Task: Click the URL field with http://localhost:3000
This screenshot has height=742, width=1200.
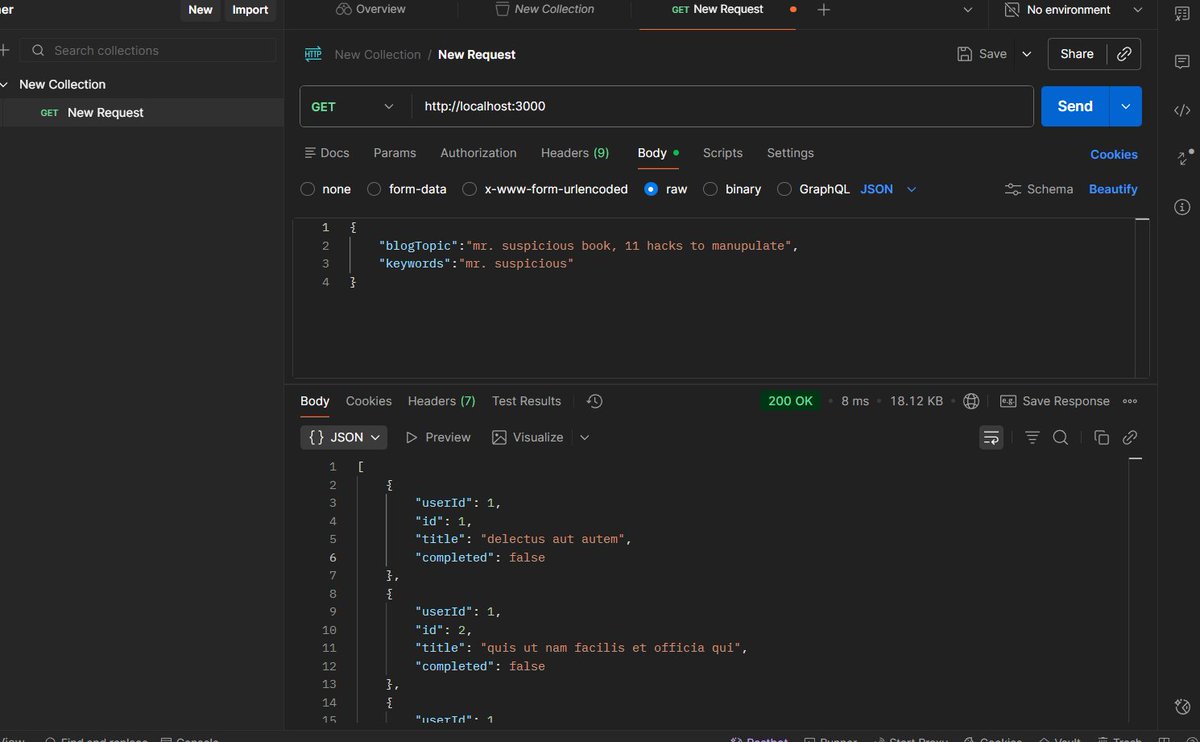Action: pyautogui.click(x=722, y=106)
